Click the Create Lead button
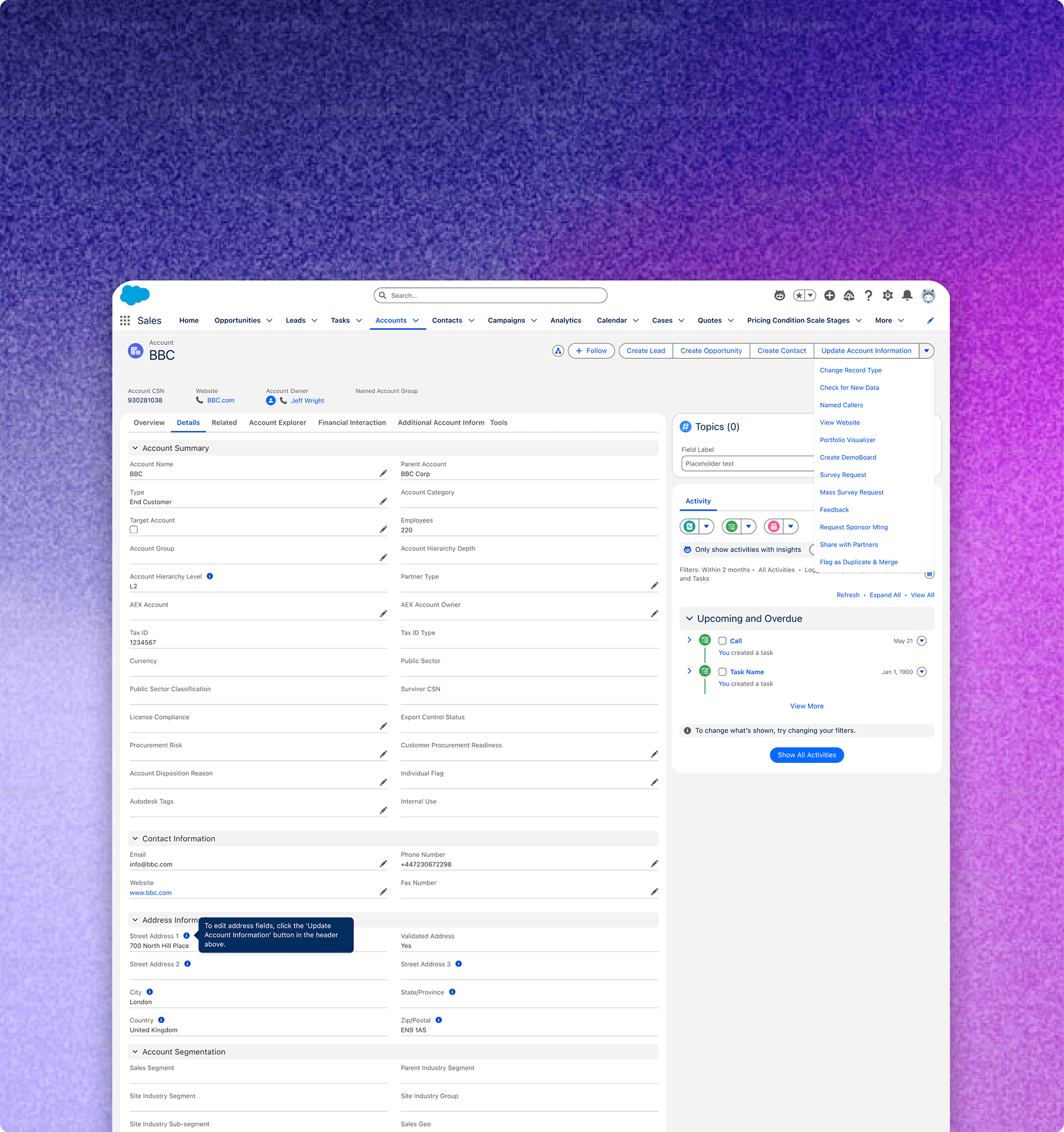 [x=646, y=351]
